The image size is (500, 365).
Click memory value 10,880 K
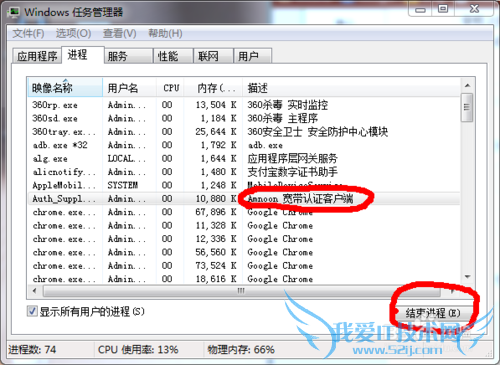point(216,199)
